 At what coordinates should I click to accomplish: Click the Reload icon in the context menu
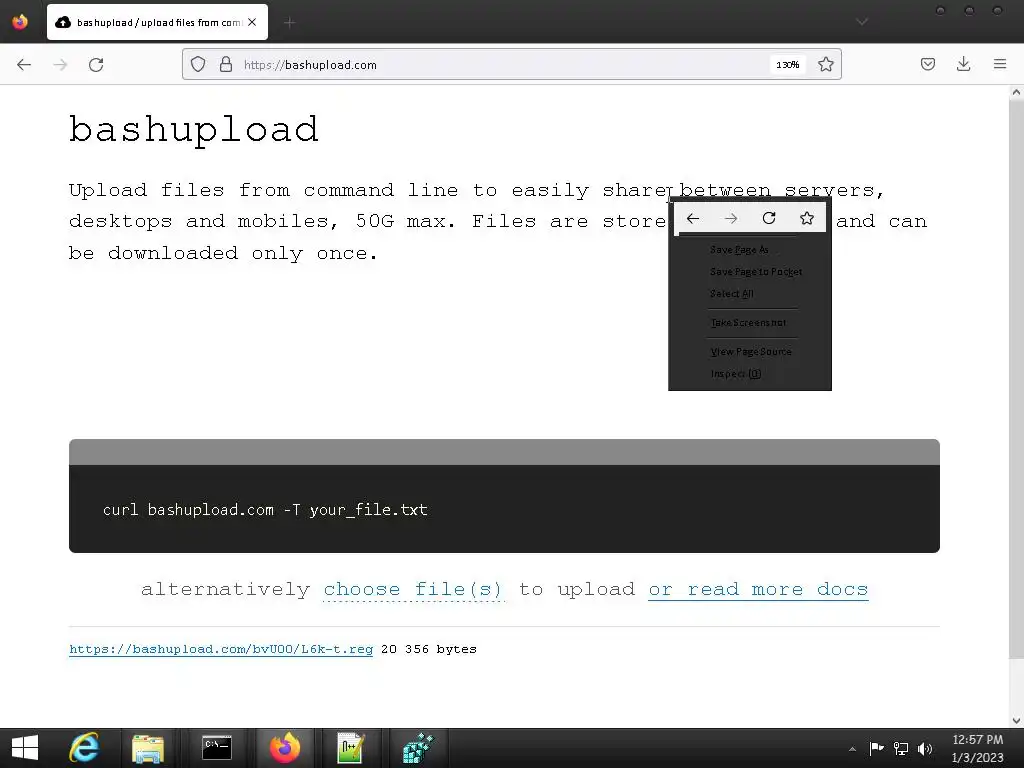click(769, 218)
